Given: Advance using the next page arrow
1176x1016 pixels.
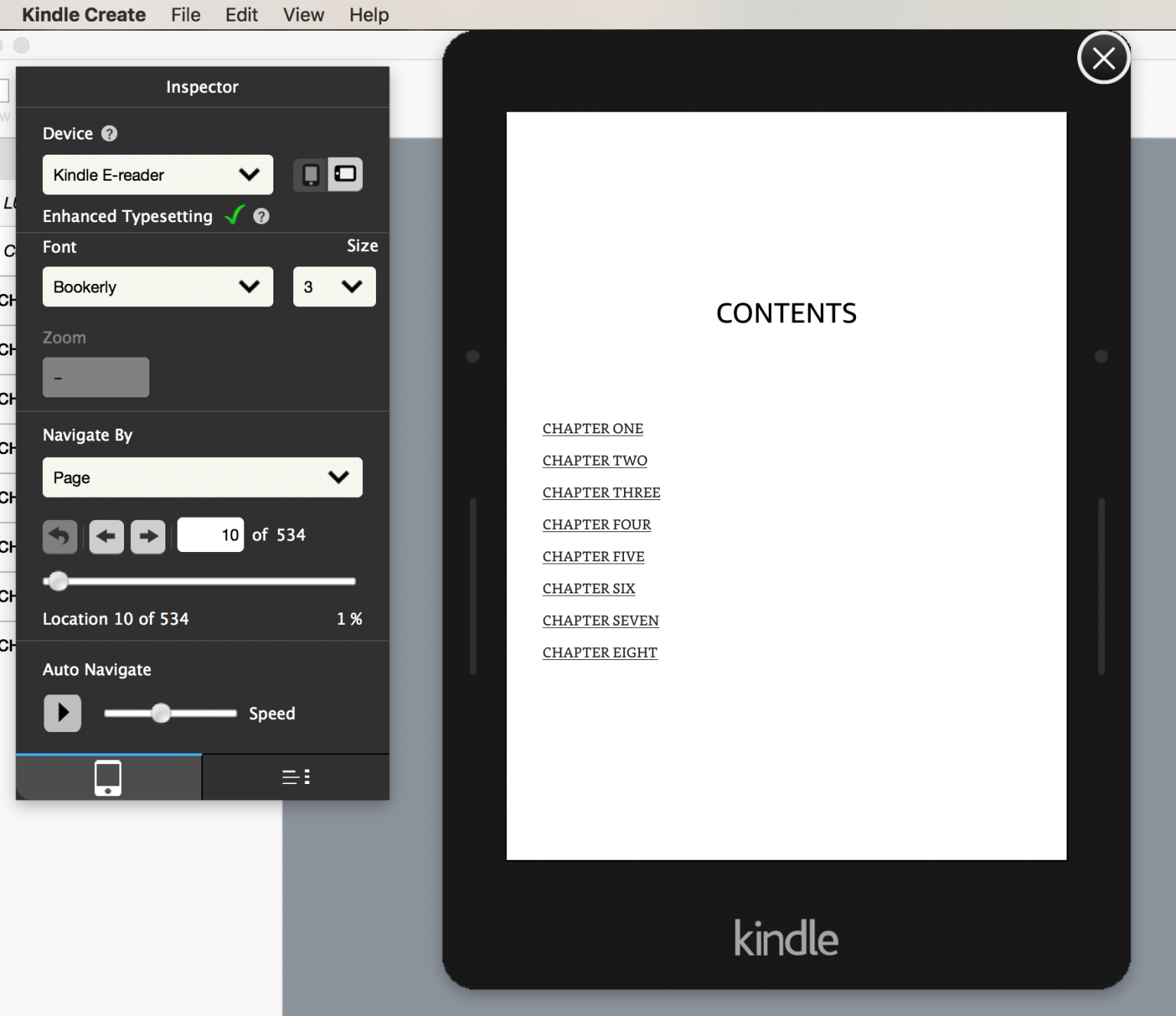Looking at the screenshot, I should click(x=148, y=537).
